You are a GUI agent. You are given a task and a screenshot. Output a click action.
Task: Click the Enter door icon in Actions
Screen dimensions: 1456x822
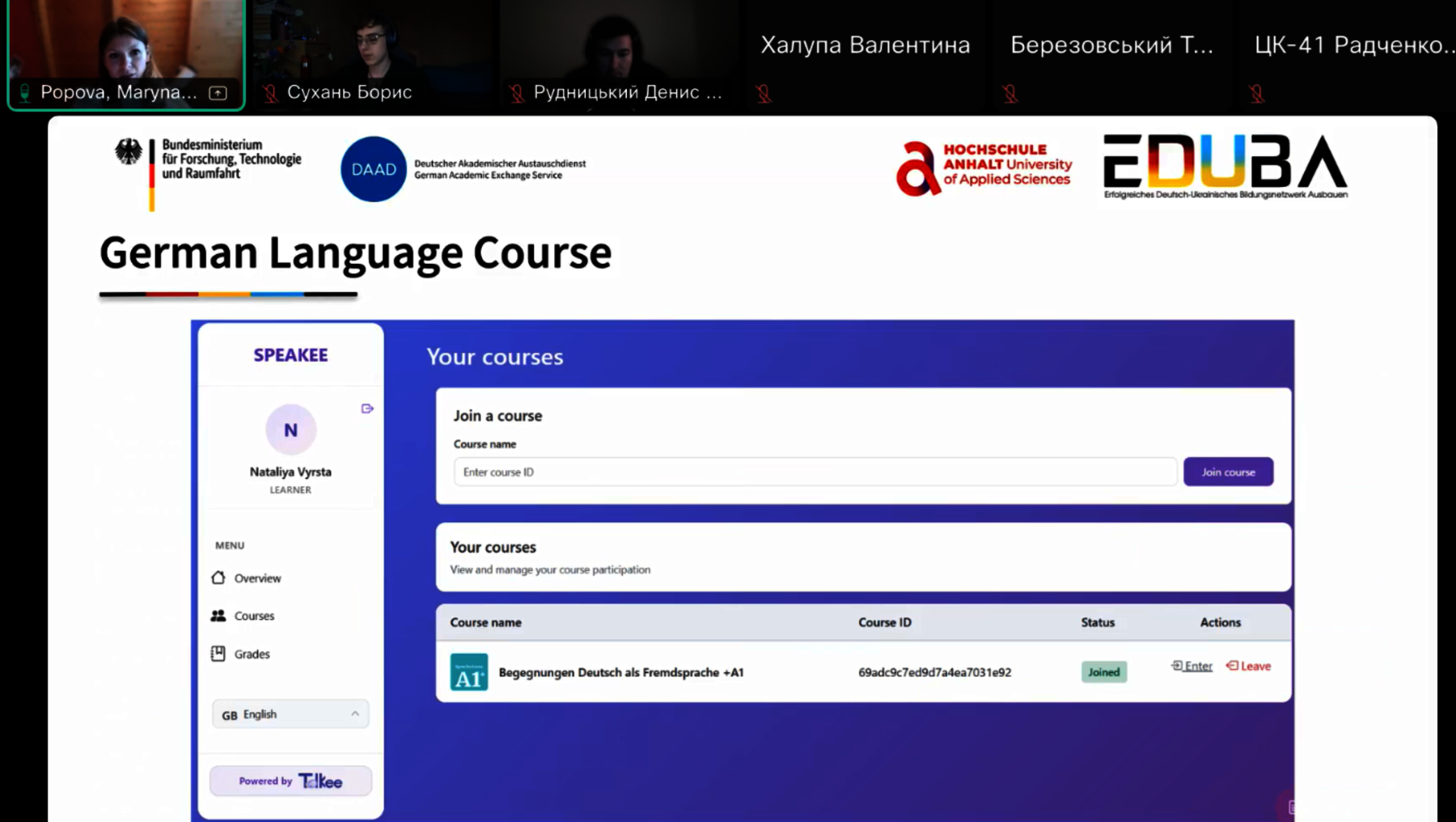coord(1177,665)
